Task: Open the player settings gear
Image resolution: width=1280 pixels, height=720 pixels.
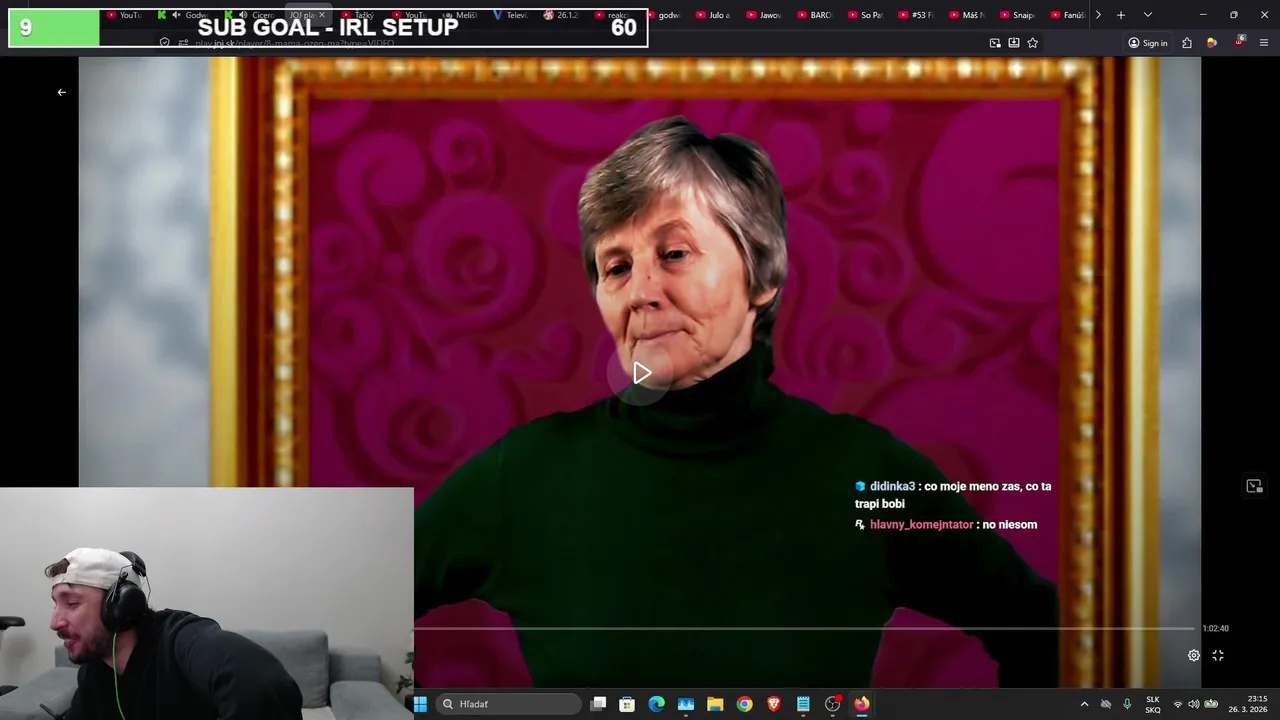Action: 1194,656
